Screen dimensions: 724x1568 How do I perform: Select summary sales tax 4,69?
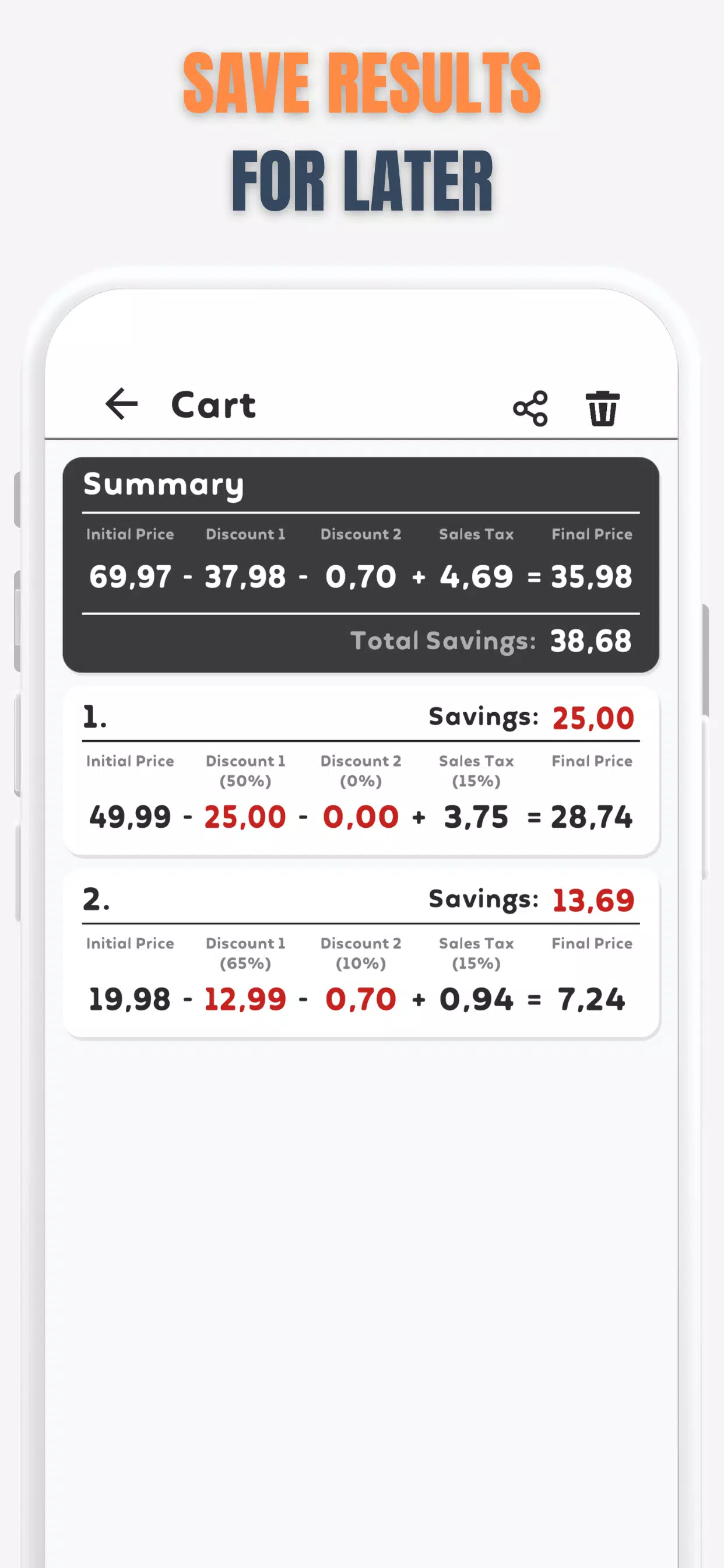[x=476, y=576]
